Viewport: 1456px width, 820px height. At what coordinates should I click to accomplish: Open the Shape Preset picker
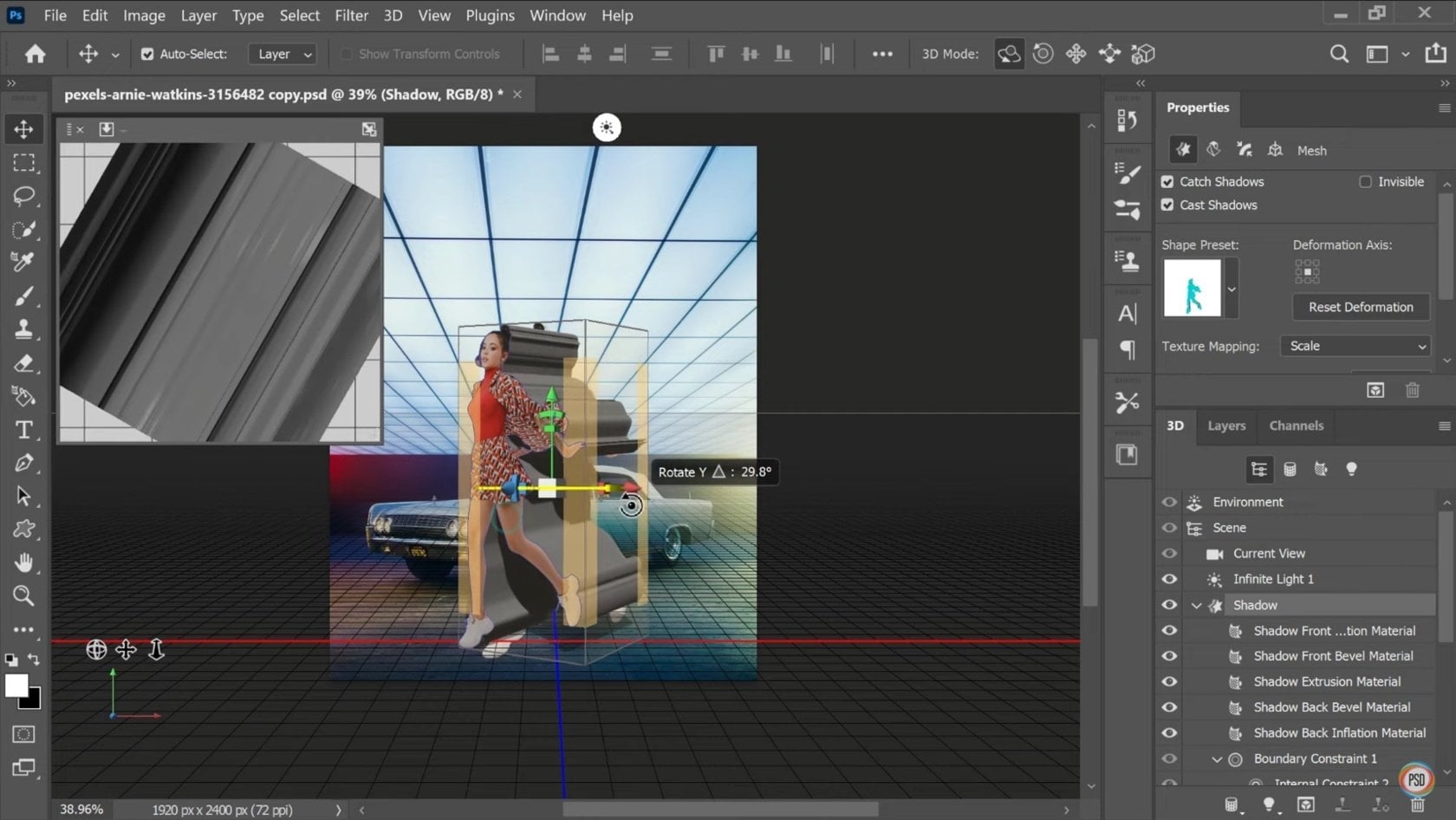coord(1230,289)
